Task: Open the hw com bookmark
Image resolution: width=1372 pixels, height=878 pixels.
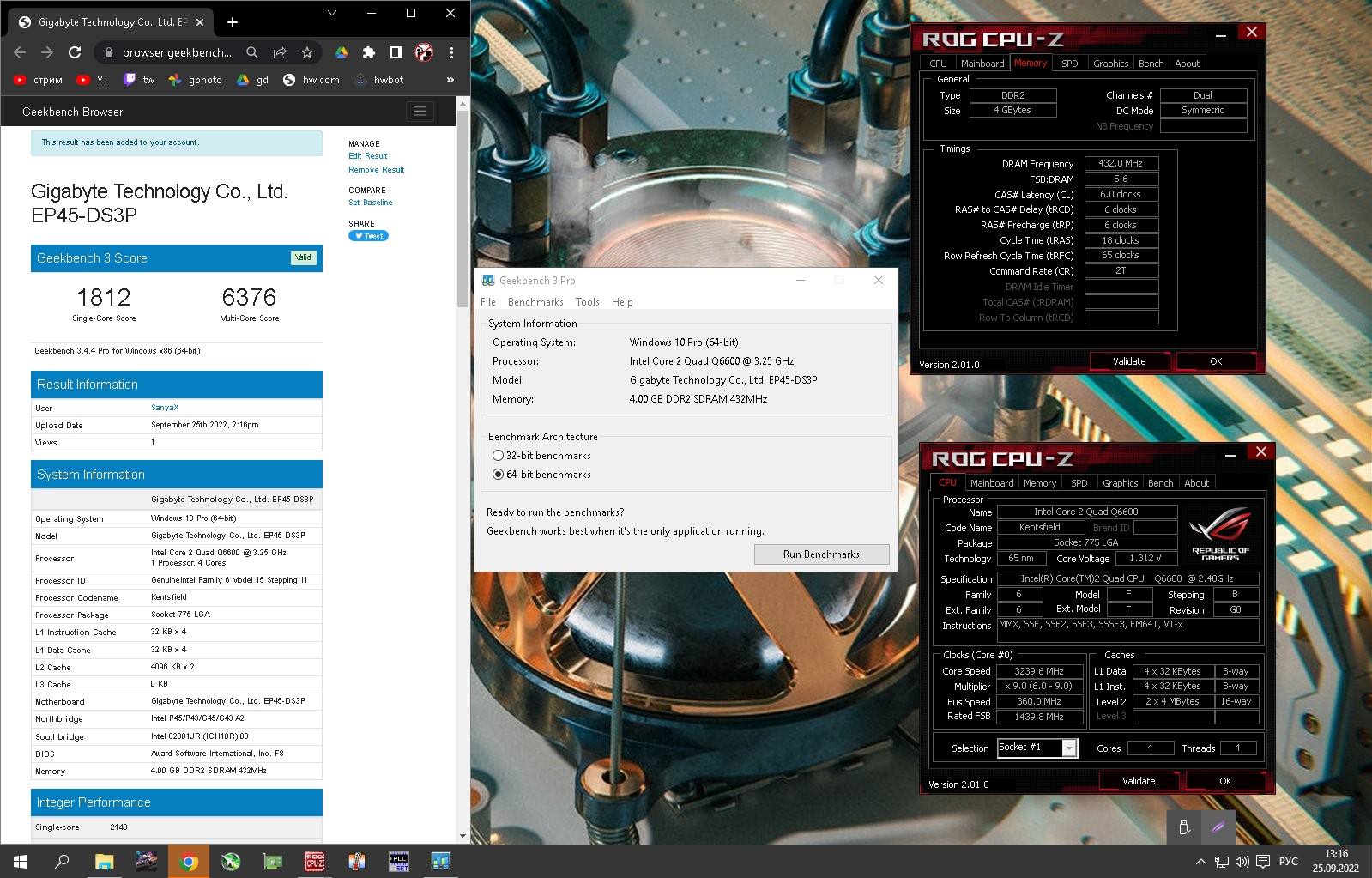Action: point(311,80)
